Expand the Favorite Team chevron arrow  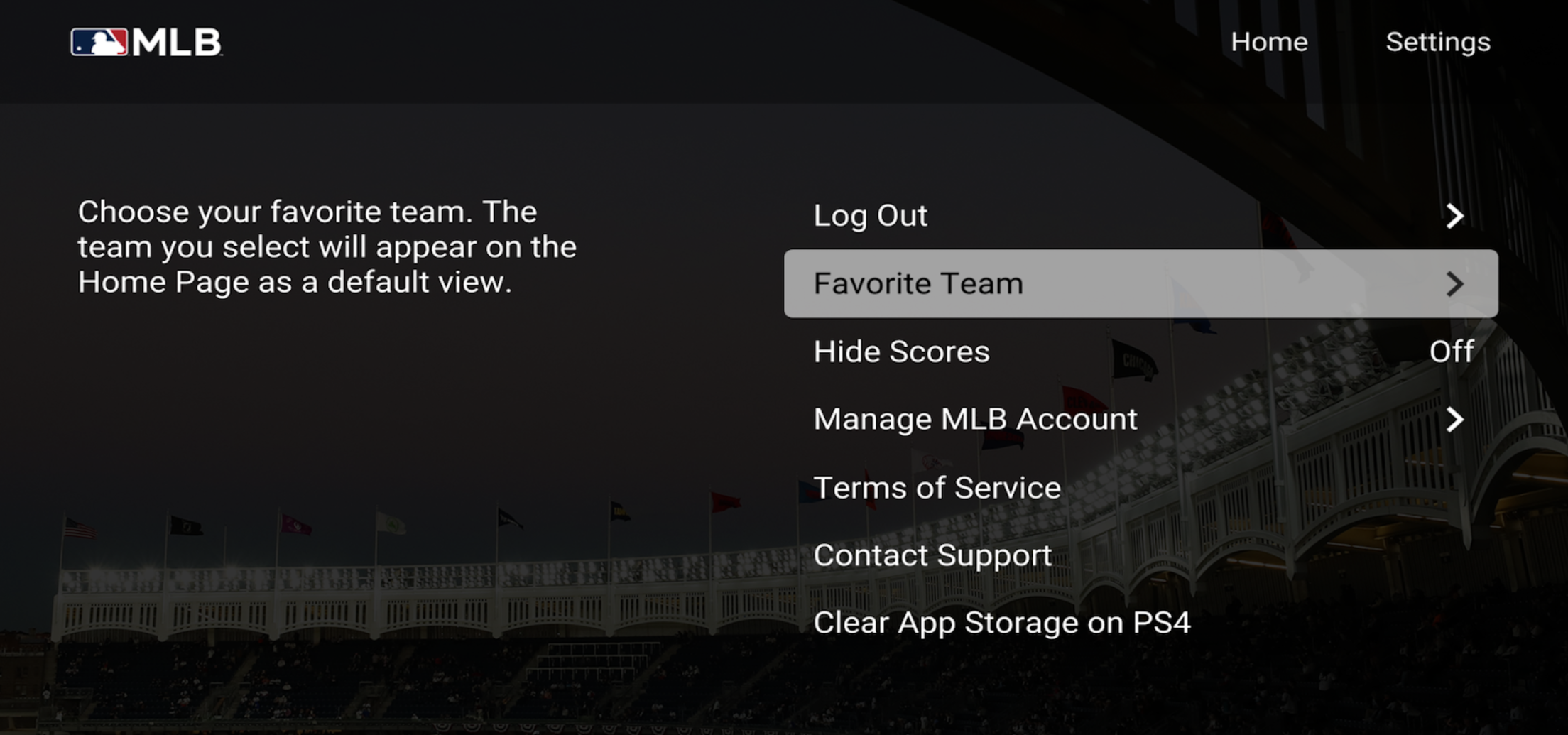click(1454, 284)
